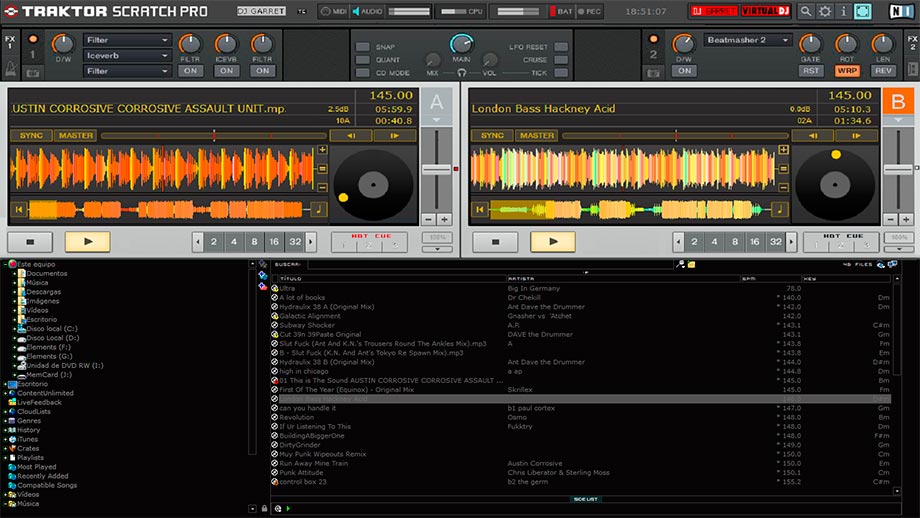Select History in browser tree
This screenshot has width=920, height=518.
click(x=28, y=430)
